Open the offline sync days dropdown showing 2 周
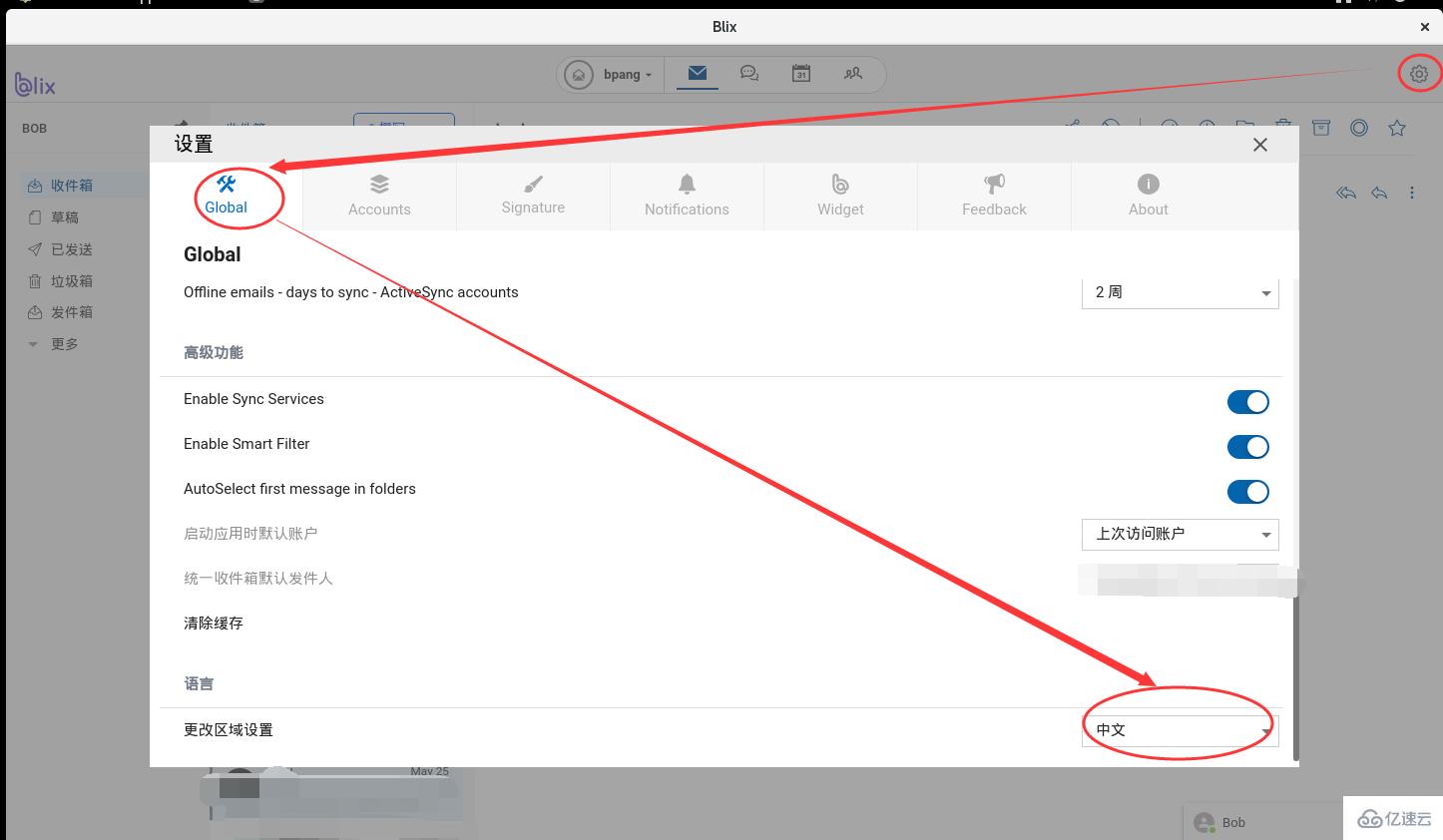Screen dimensions: 1443x840 (x=1180, y=292)
